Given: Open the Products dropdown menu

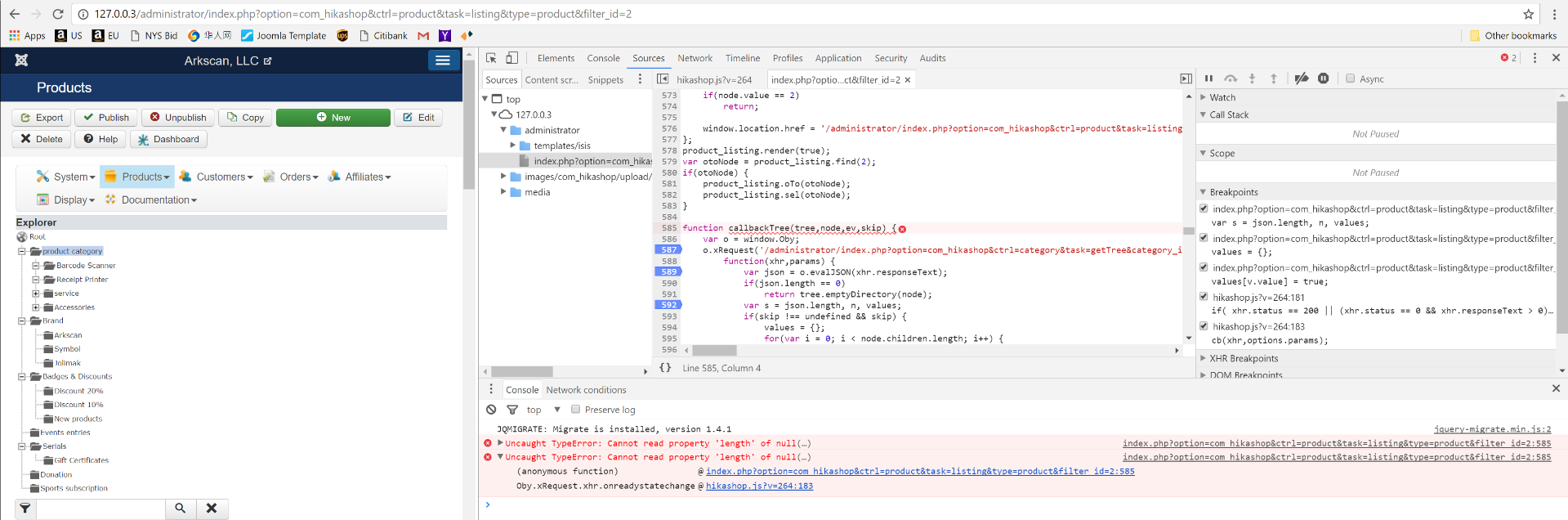Looking at the screenshot, I should [145, 177].
